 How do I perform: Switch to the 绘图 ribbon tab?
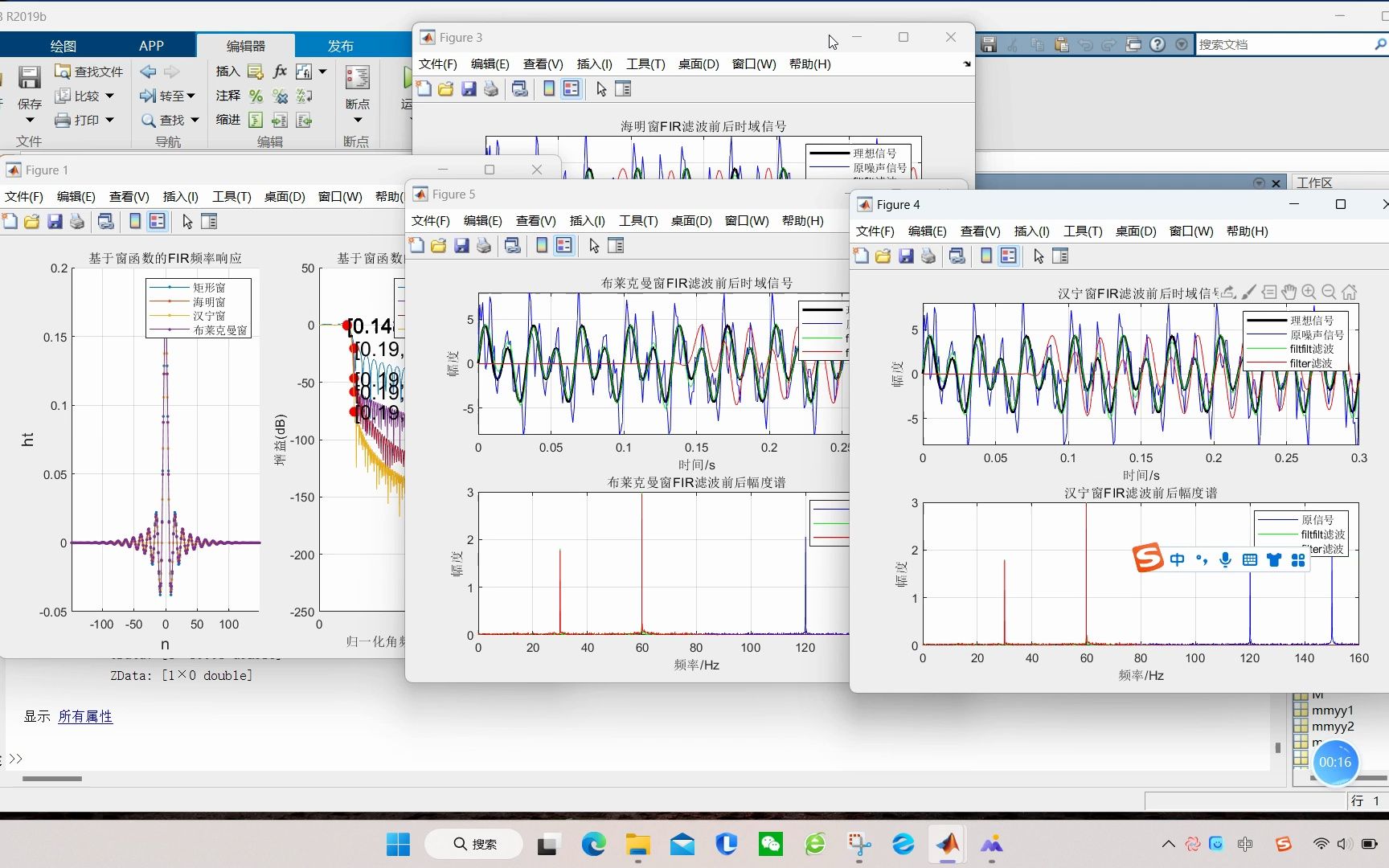pyautogui.click(x=64, y=46)
